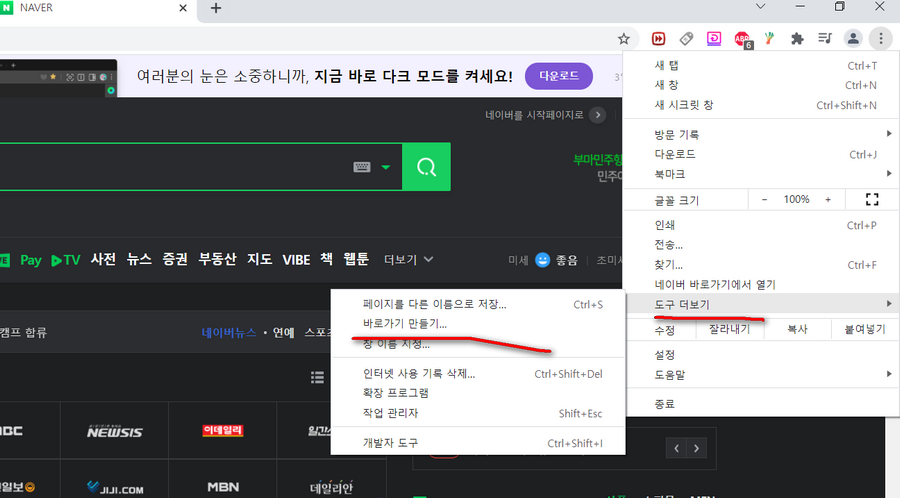900x498 pixels.
Task: Open the 부동산 navigation link
Action: click(217, 259)
